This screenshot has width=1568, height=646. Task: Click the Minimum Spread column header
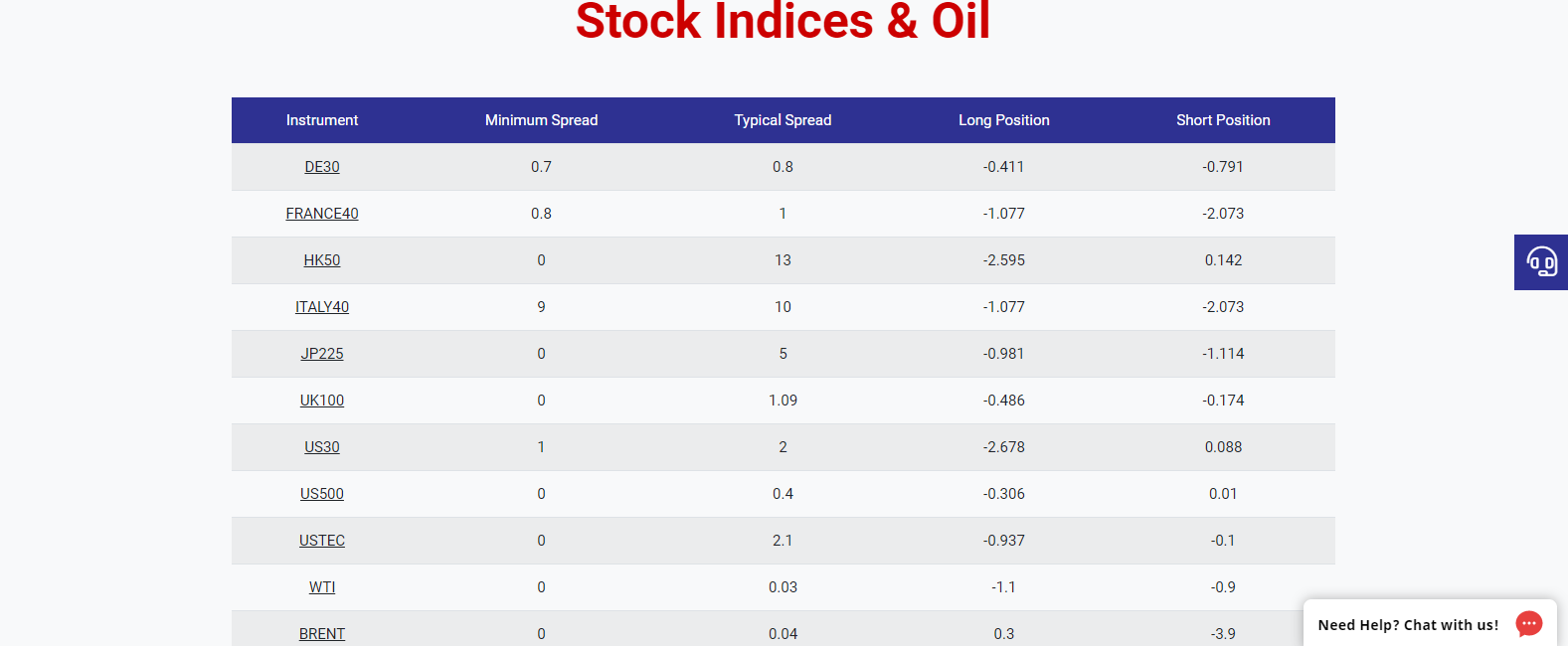tap(541, 120)
